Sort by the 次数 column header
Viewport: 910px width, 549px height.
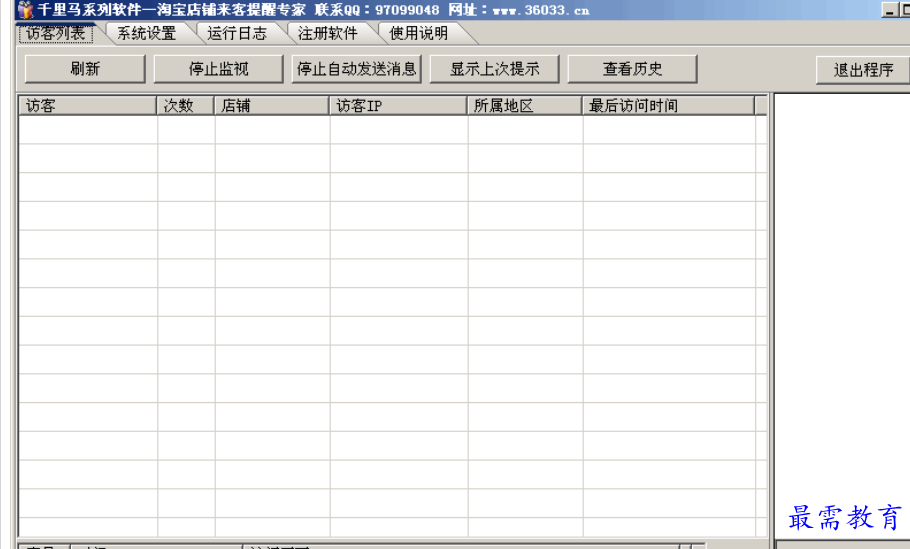click(186, 106)
